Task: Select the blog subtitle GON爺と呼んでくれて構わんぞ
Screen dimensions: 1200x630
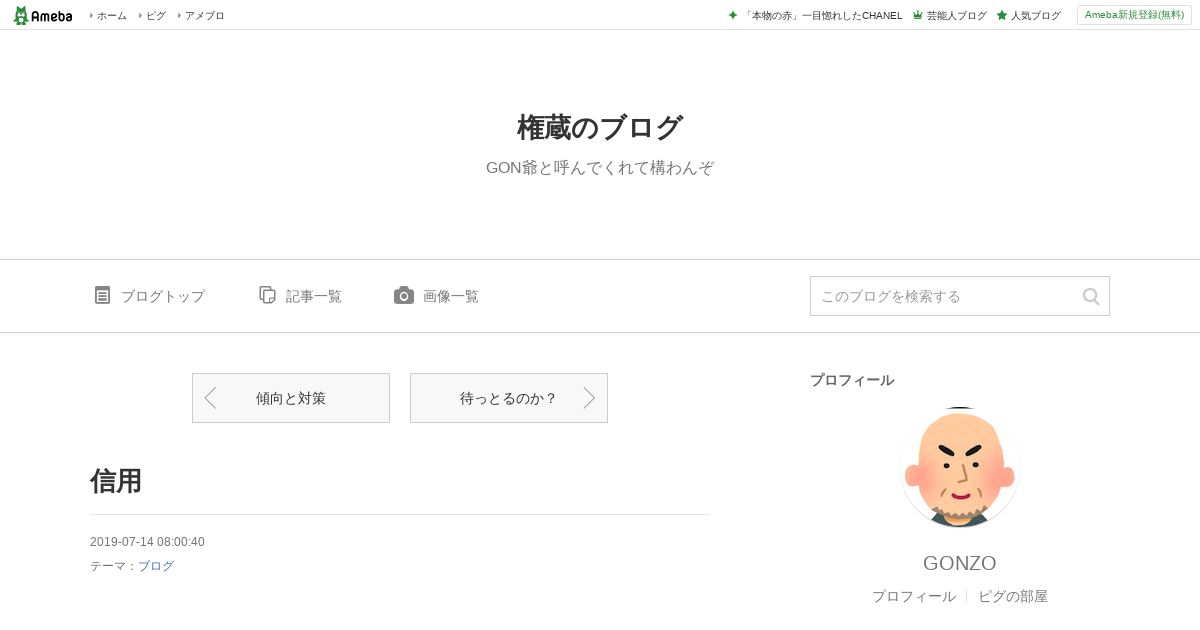Action: click(600, 168)
